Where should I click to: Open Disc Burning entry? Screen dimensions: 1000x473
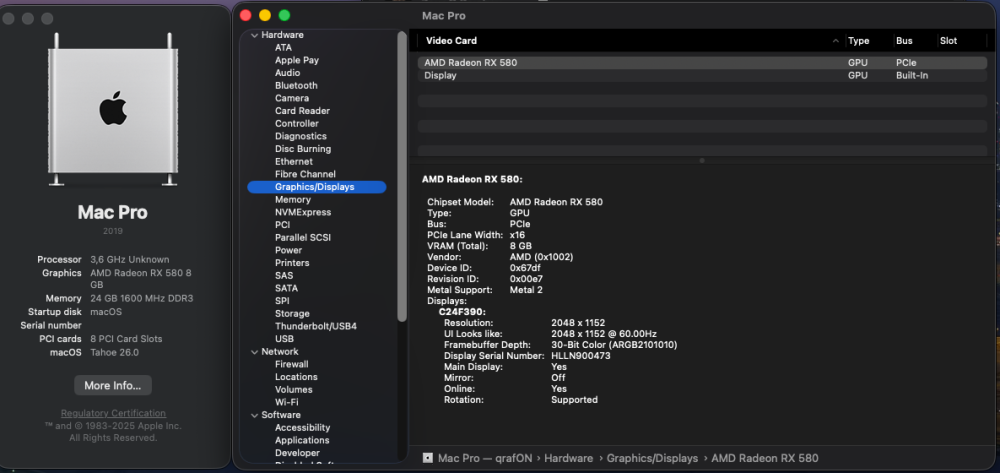point(303,149)
